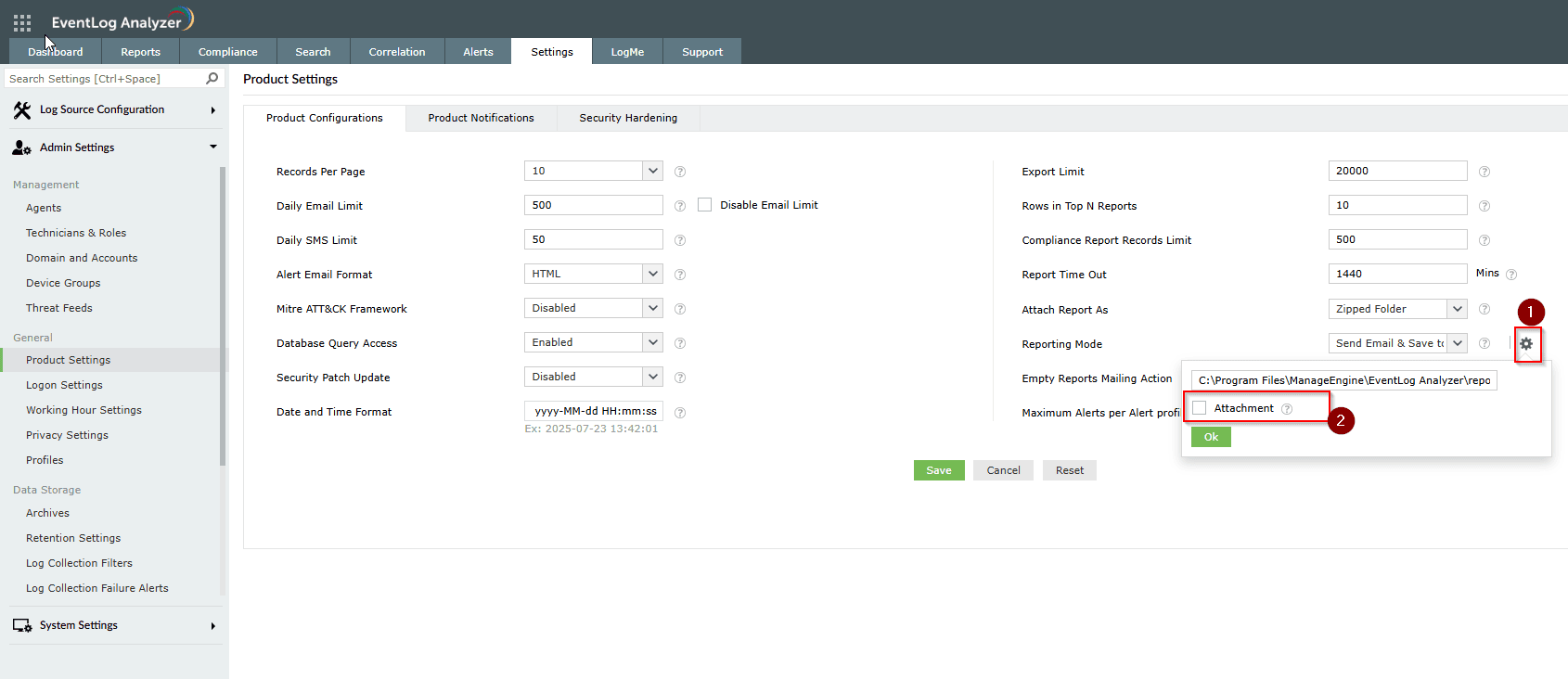Click the Log Source Configuration tools icon
This screenshot has width=1568, height=679.
coord(22,109)
